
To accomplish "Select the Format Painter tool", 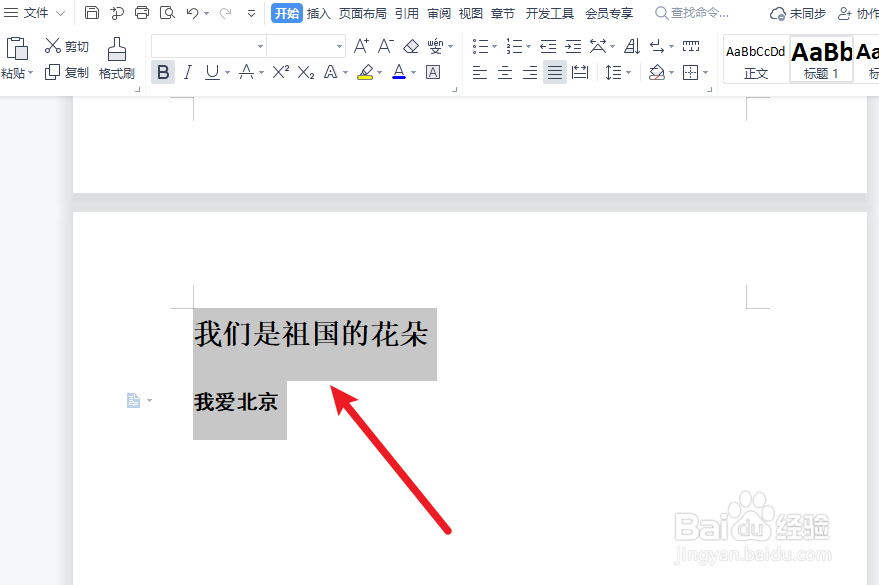I will [x=116, y=56].
